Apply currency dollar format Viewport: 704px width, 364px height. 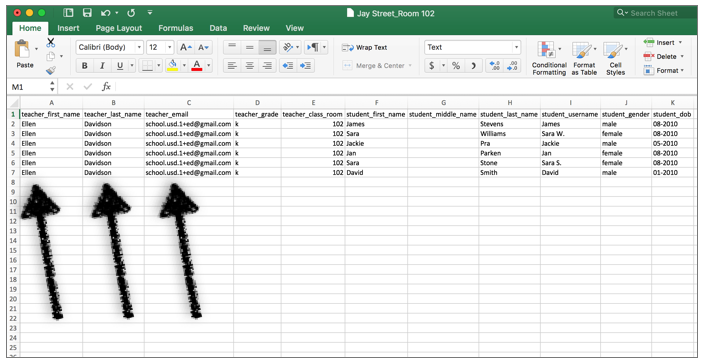[x=431, y=66]
